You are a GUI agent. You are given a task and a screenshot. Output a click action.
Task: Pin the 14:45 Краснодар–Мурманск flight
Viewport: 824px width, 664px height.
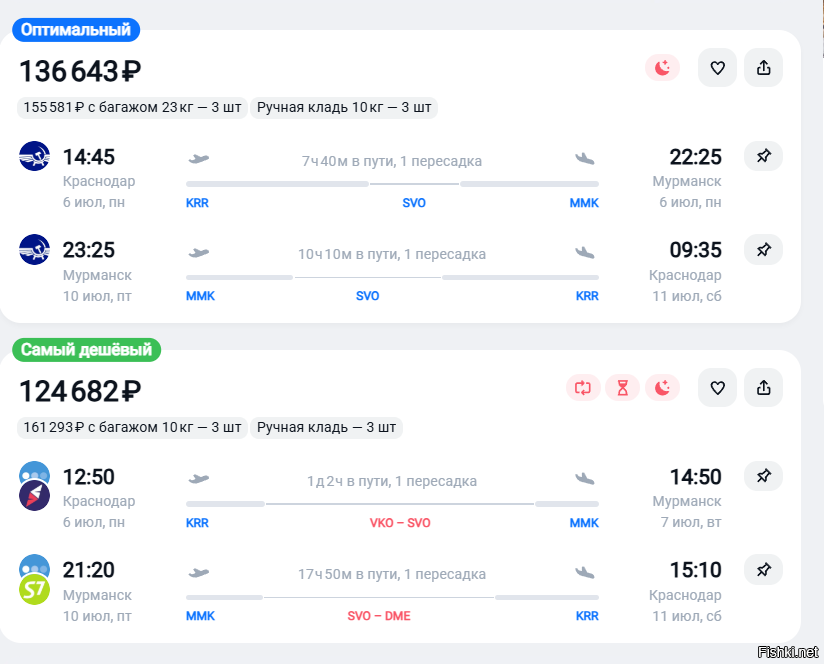[x=763, y=157]
